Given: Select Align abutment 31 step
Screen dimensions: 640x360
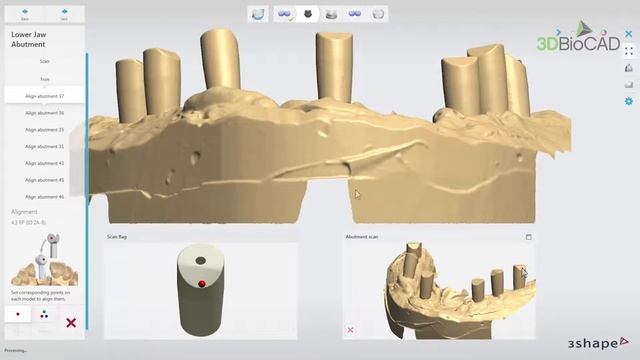Looking at the screenshot, I should tap(44, 146).
